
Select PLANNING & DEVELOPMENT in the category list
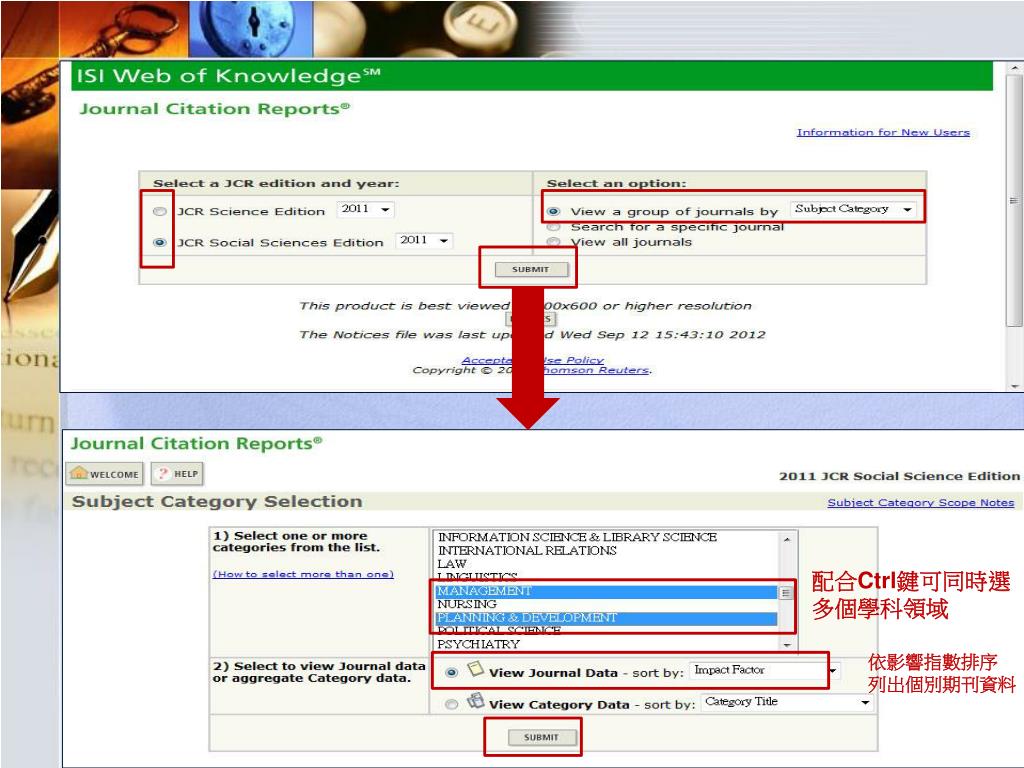(x=606, y=618)
